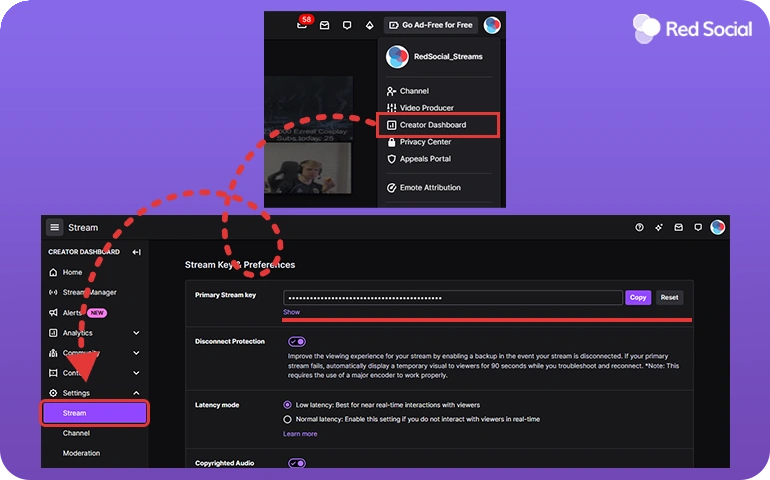Click the Content icon in sidebar
The image size is (770, 480).
(x=53, y=373)
